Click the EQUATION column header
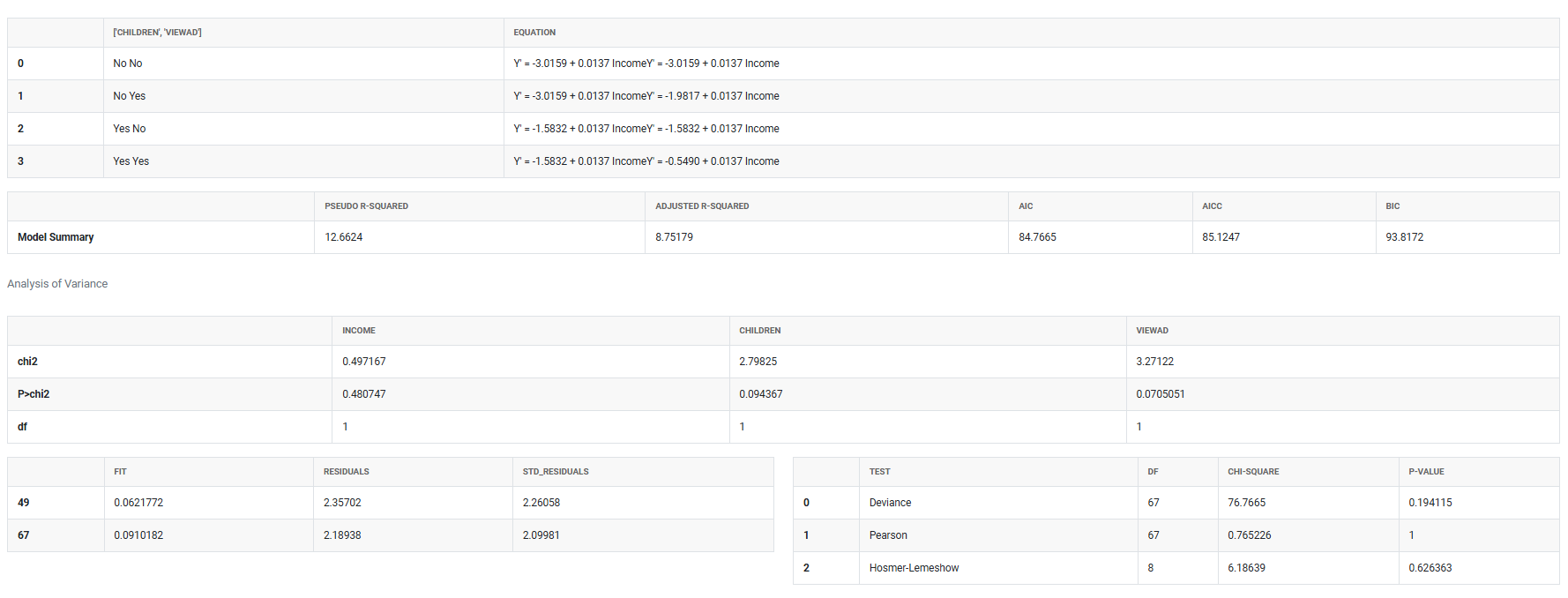 point(534,33)
